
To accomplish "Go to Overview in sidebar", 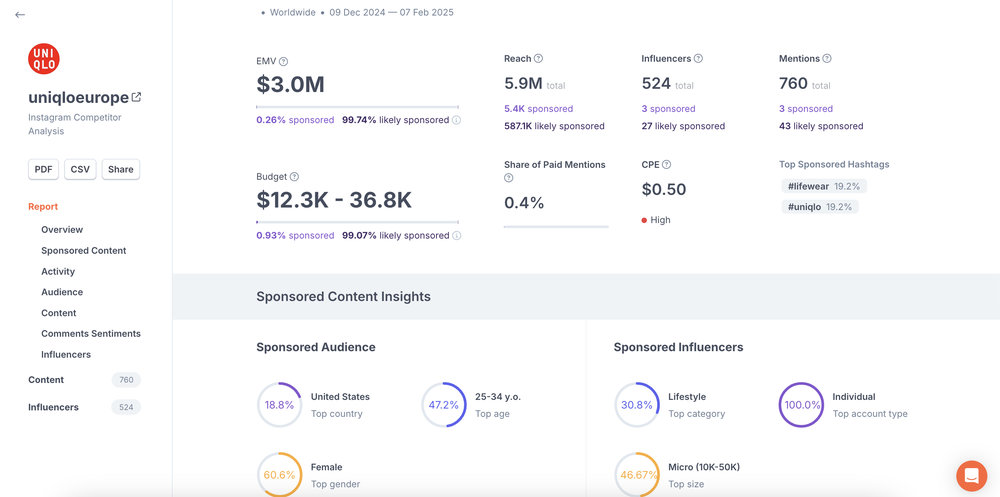I will (x=62, y=230).
